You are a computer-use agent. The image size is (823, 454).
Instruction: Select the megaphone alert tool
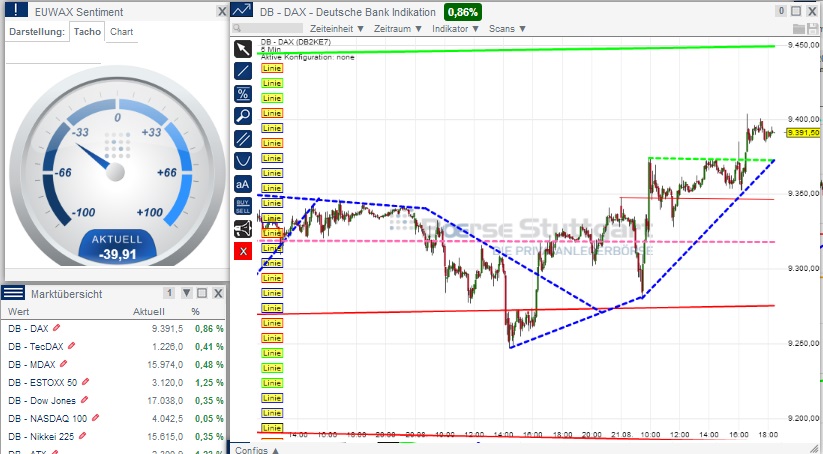243,229
